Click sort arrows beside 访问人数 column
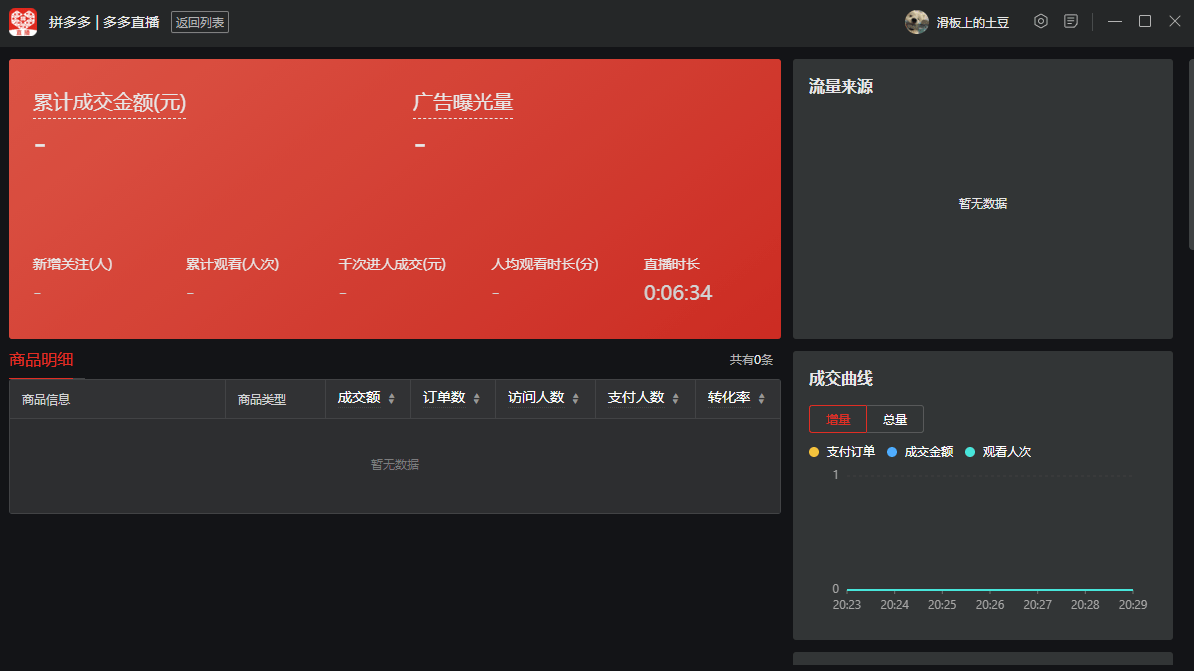Image resolution: width=1194 pixels, height=671 pixels. pyautogui.click(x=575, y=398)
